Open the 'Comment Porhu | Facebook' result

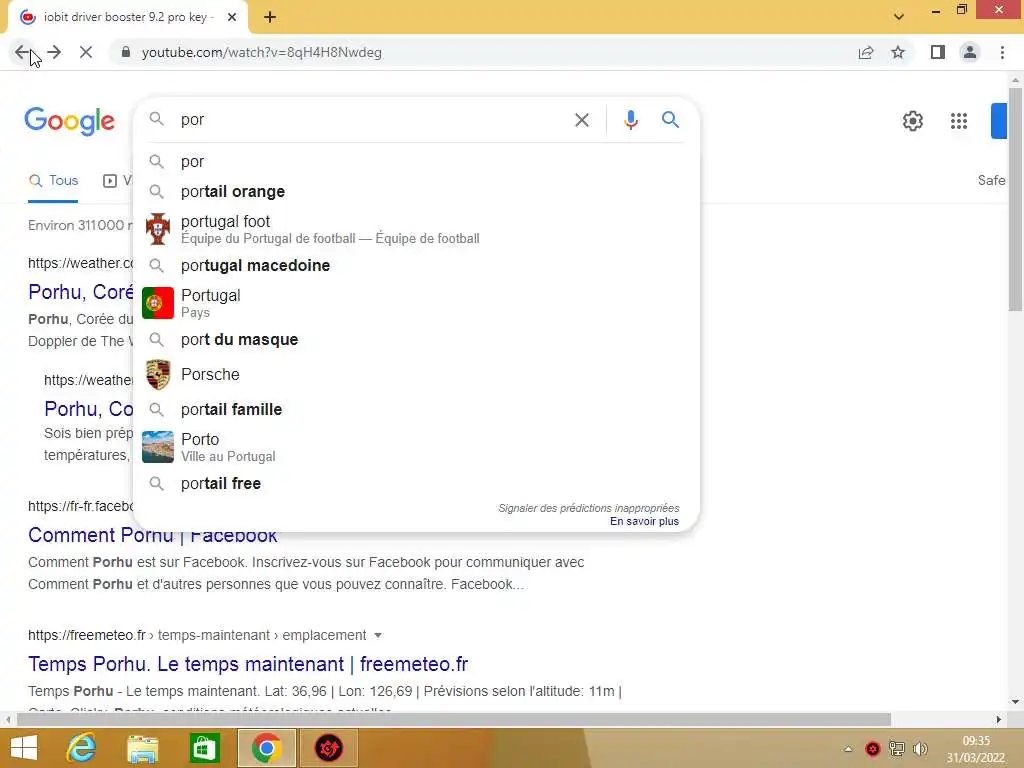coord(152,536)
